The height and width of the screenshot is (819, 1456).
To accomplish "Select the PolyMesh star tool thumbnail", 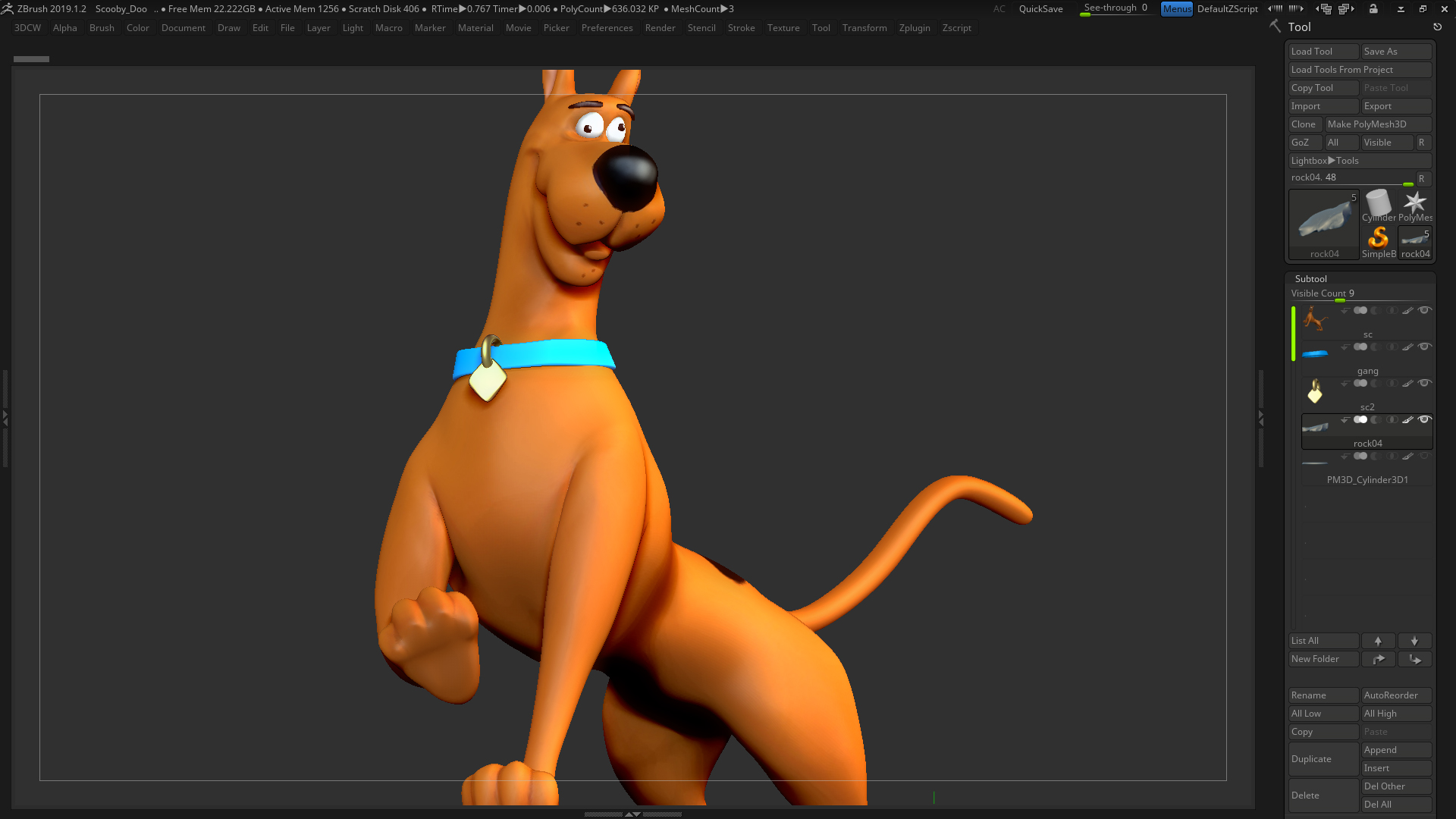I will click(x=1414, y=203).
